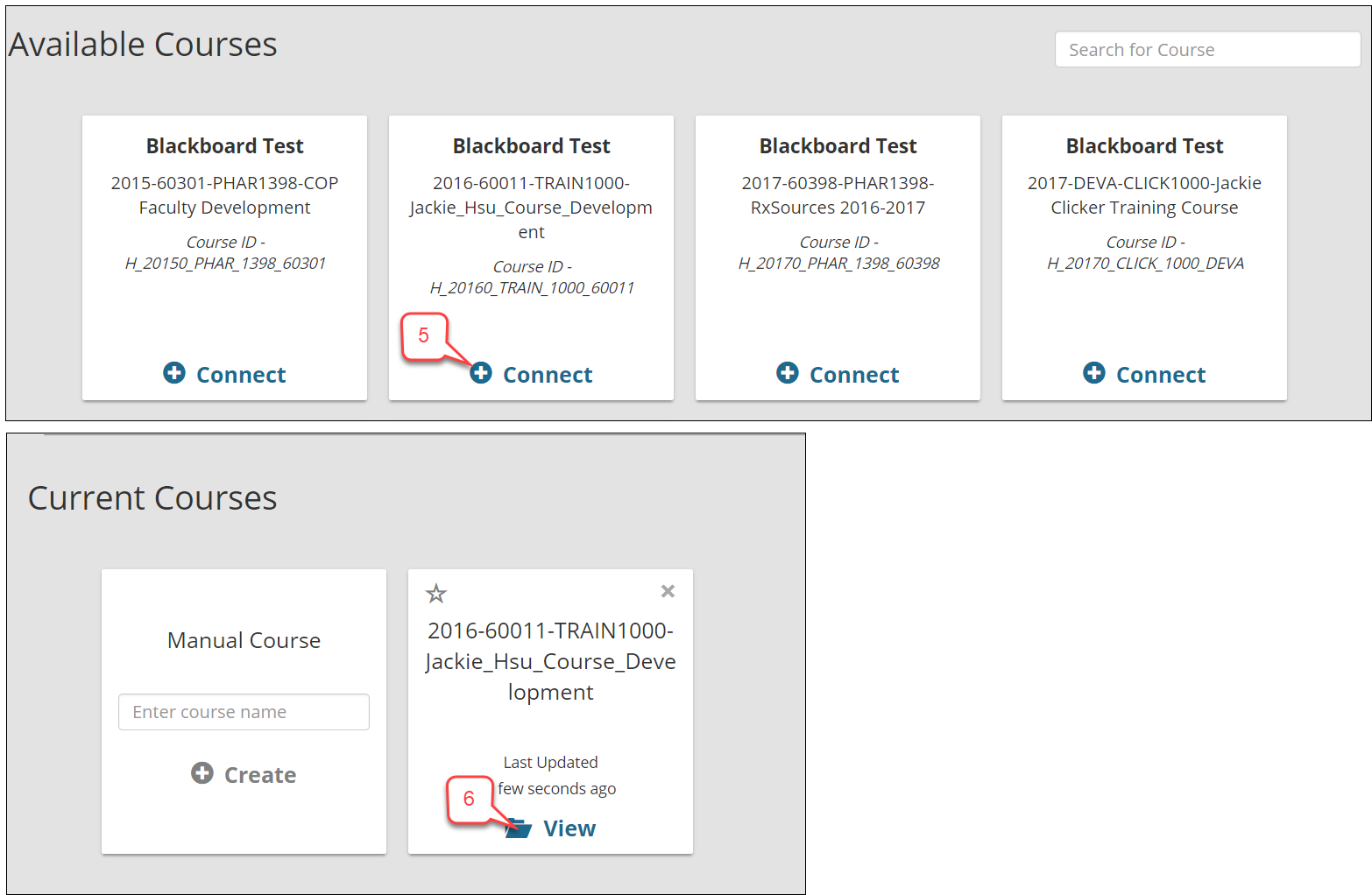
Task: Click plus icon for 2015-60301-PHAR1398-COP course
Action: (x=174, y=373)
